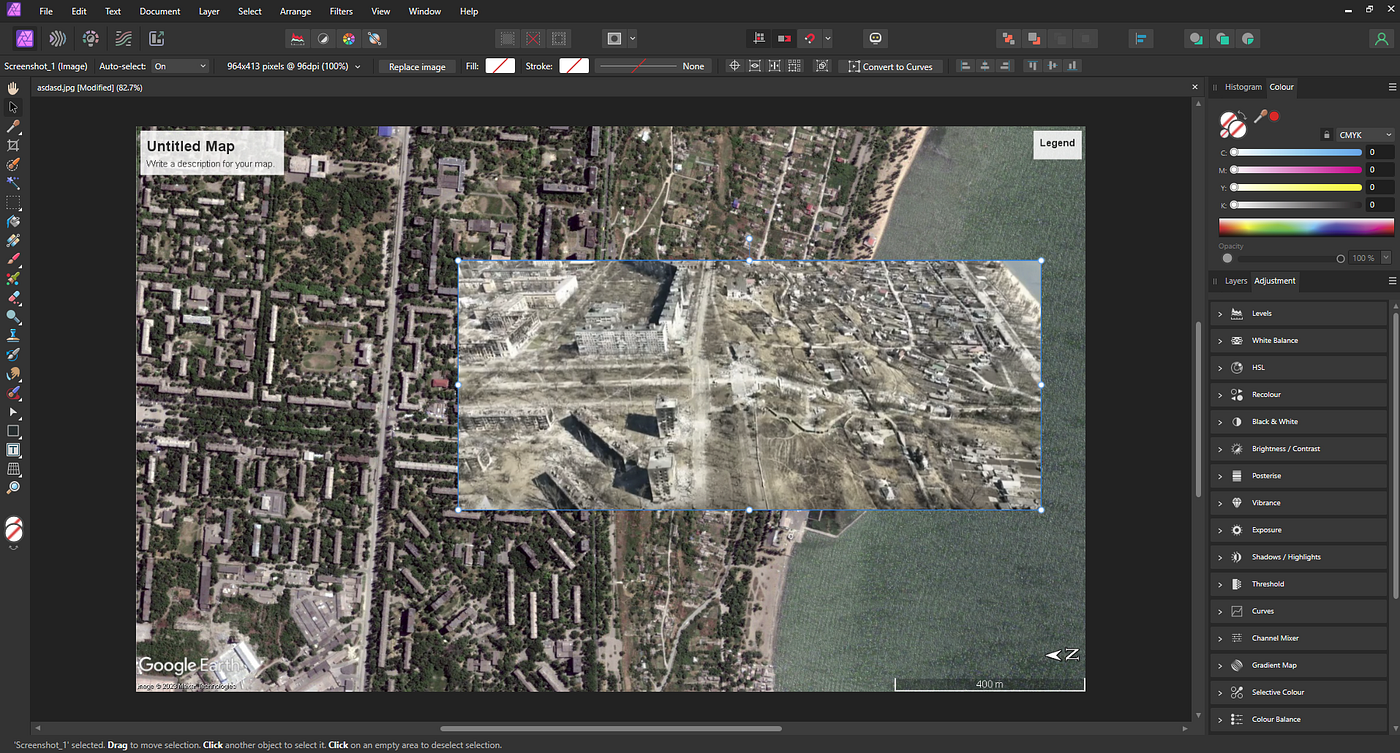Toggle the snapping magnet icon

tap(810, 39)
